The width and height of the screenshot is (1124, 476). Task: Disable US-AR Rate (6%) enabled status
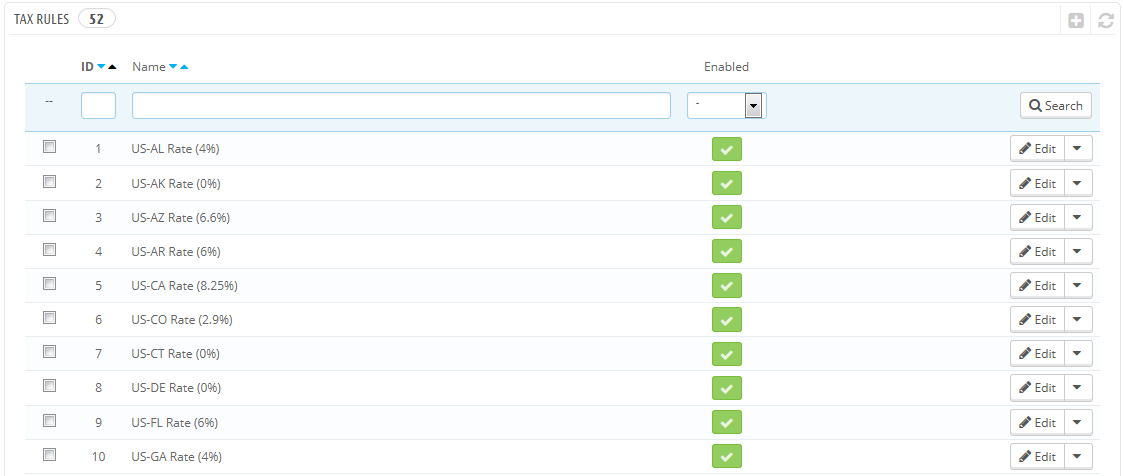click(726, 251)
